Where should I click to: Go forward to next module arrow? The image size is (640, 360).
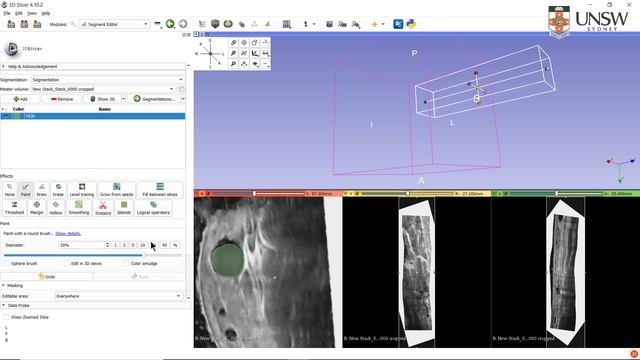click(183, 24)
